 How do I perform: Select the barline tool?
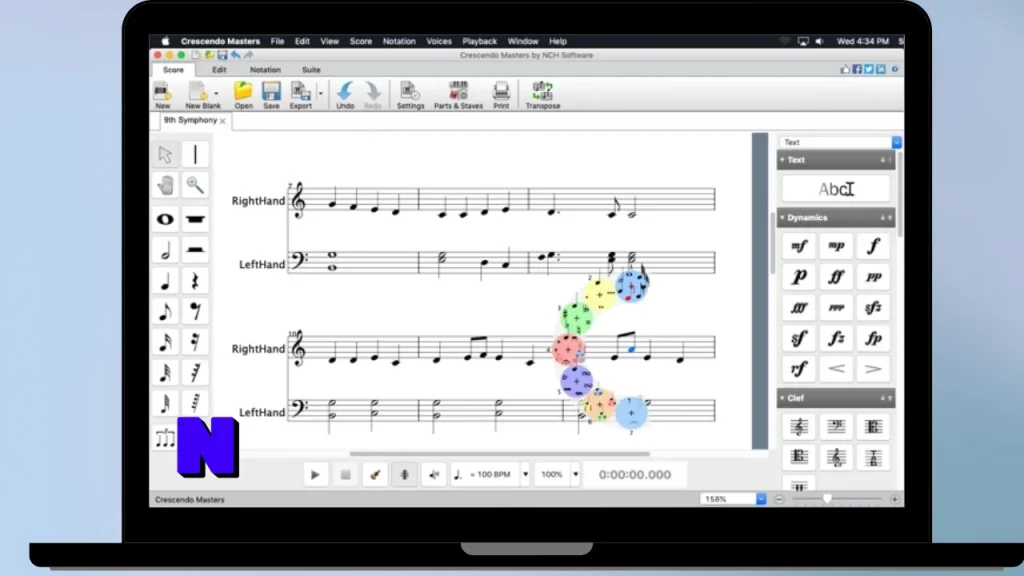195,155
